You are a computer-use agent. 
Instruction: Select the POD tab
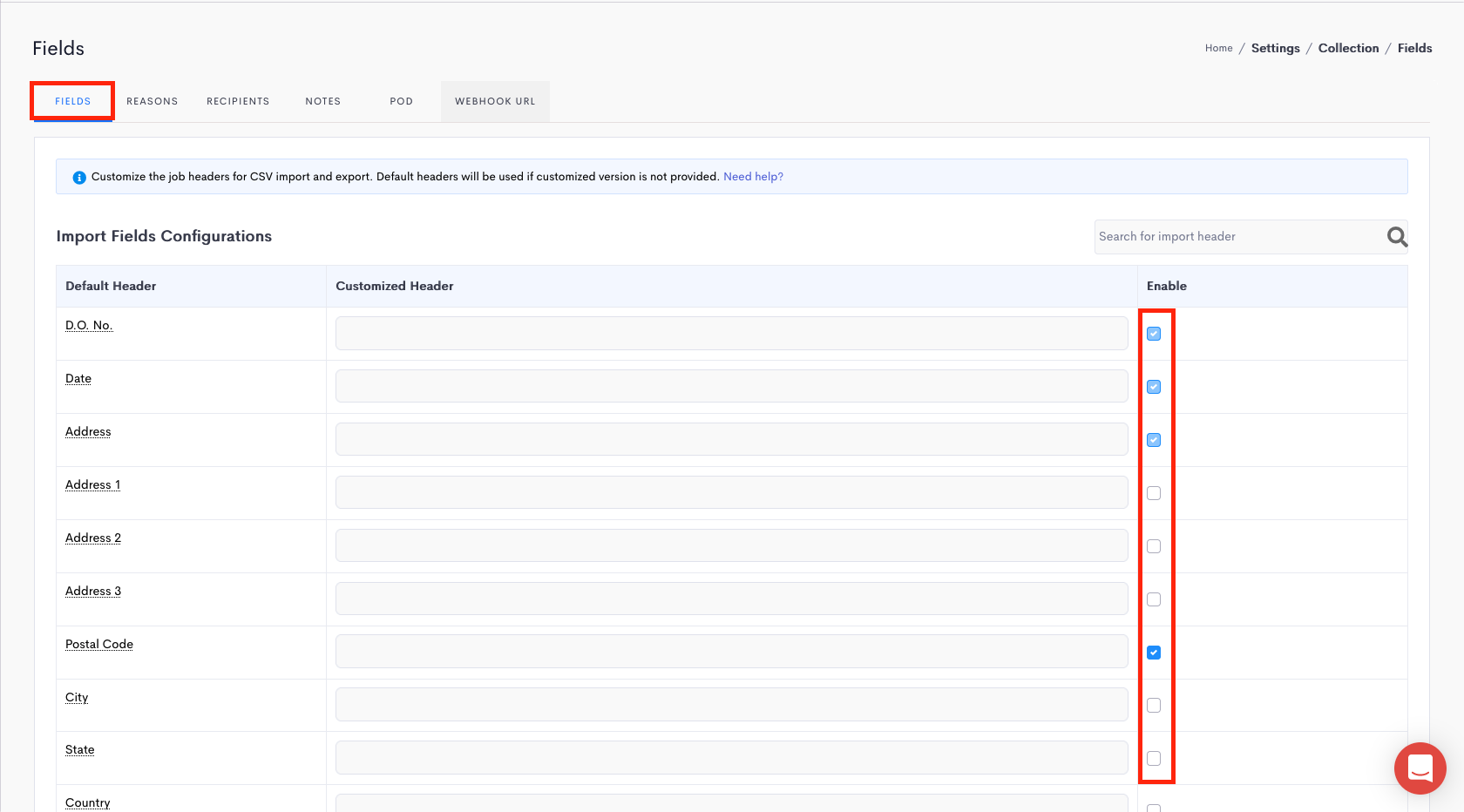click(x=401, y=102)
